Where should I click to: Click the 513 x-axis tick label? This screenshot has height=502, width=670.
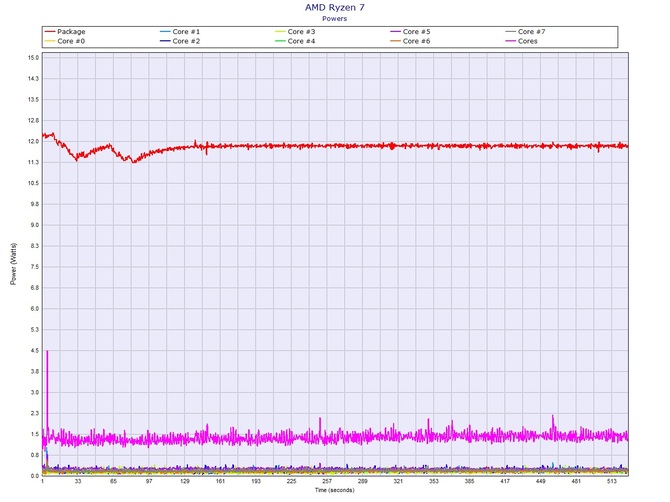[612, 481]
